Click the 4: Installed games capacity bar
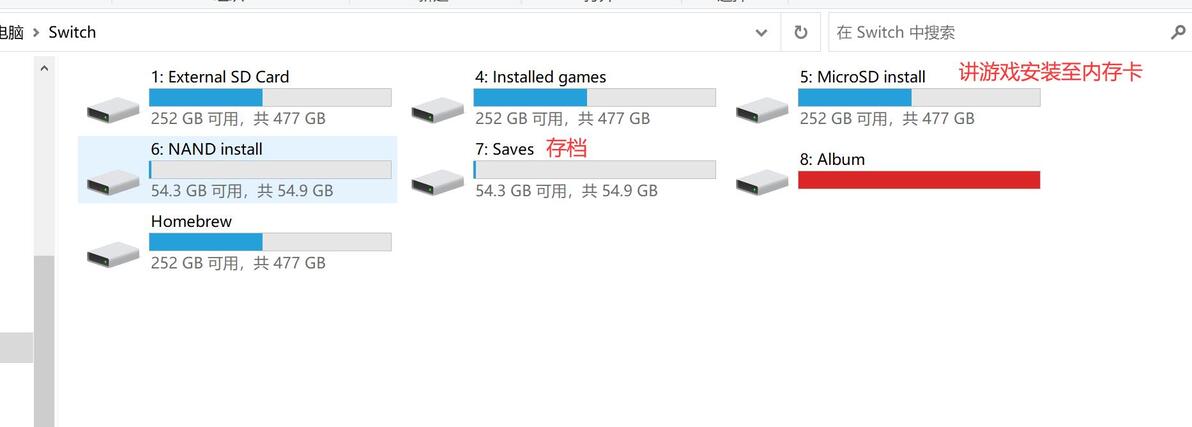Viewport: 1192px width, 427px height. click(594, 97)
